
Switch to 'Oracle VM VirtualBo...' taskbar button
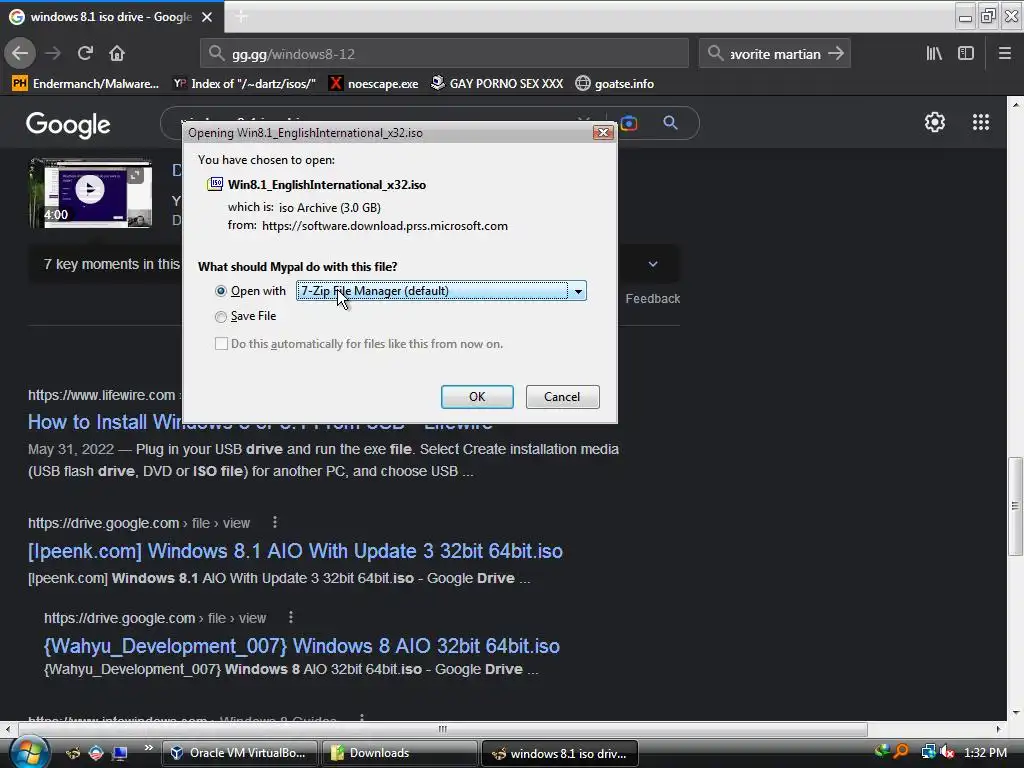click(x=239, y=753)
